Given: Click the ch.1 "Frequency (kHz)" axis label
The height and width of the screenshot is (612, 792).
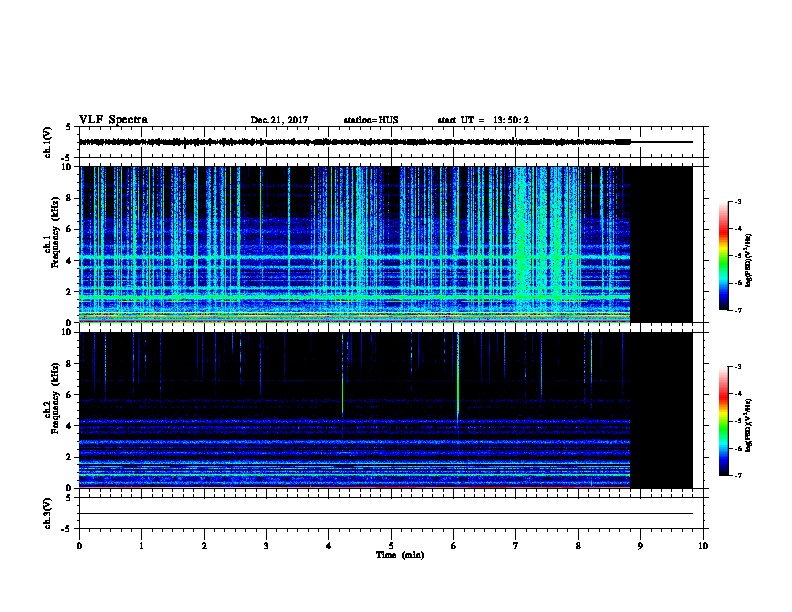Looking at the screenshot, I should pyautogui.click(x=55, y=233).
